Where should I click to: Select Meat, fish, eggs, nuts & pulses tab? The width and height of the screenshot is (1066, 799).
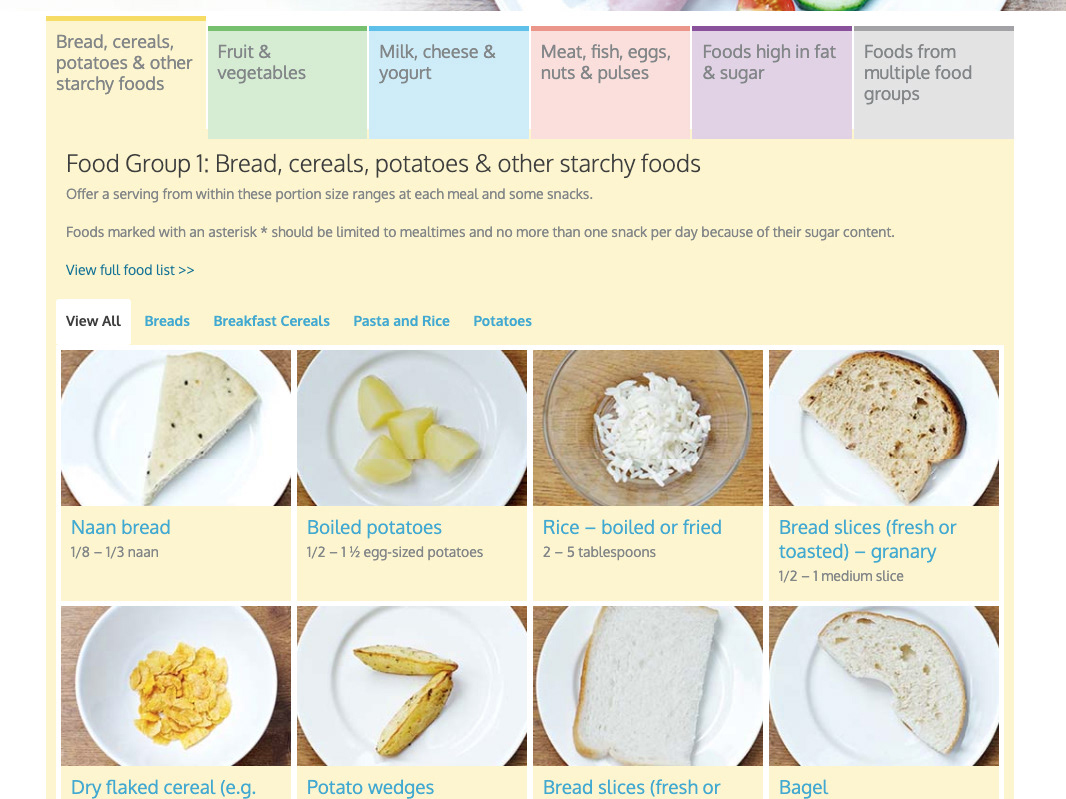(610, 82)
